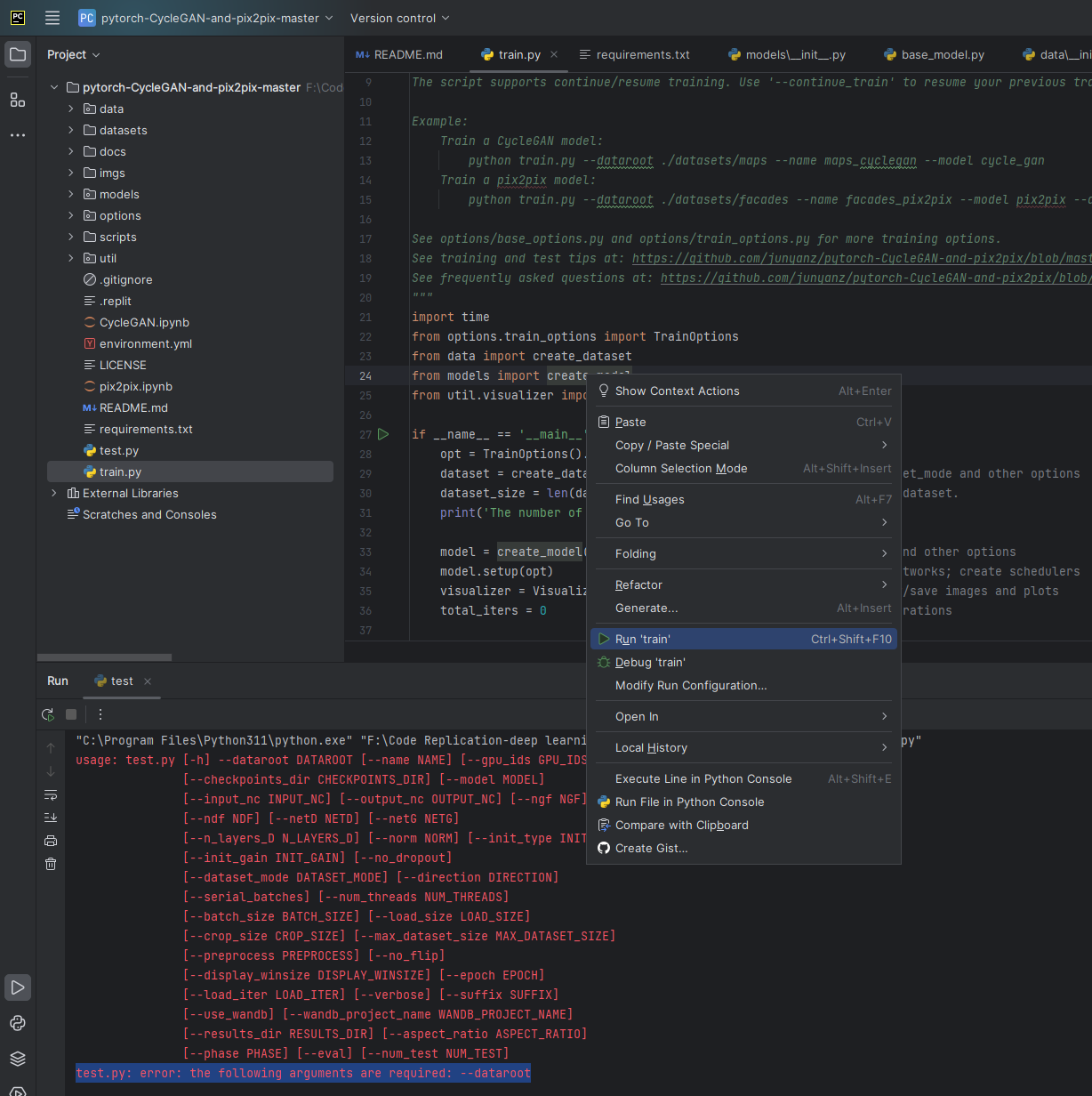Open the training tips GitHub link
Viewport: 1092px width, 1096px height.
tap(862, 258)
